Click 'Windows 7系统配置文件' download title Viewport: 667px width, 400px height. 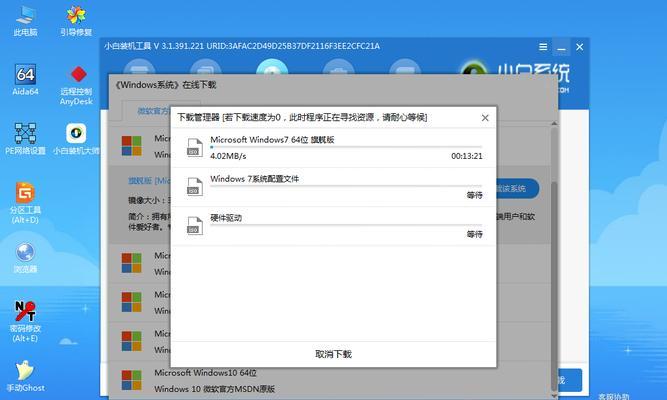tap(254, 179)
